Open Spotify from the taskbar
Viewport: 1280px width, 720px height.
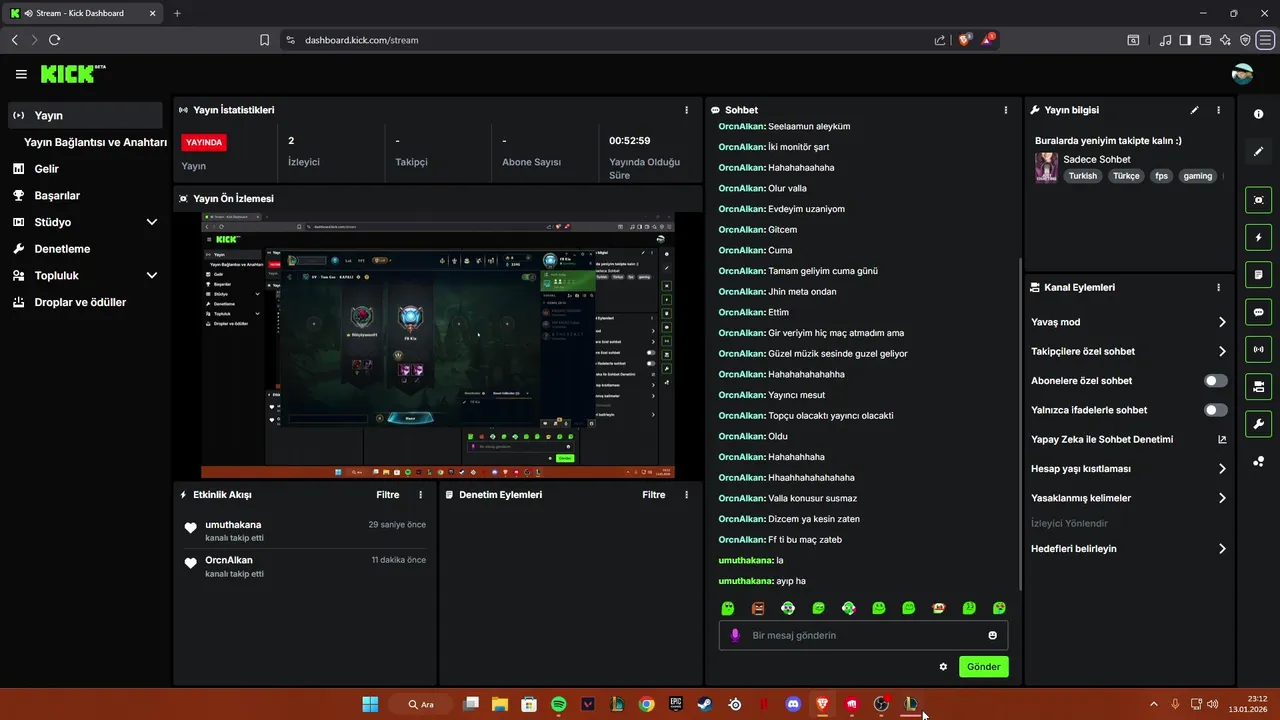(559, 704)
